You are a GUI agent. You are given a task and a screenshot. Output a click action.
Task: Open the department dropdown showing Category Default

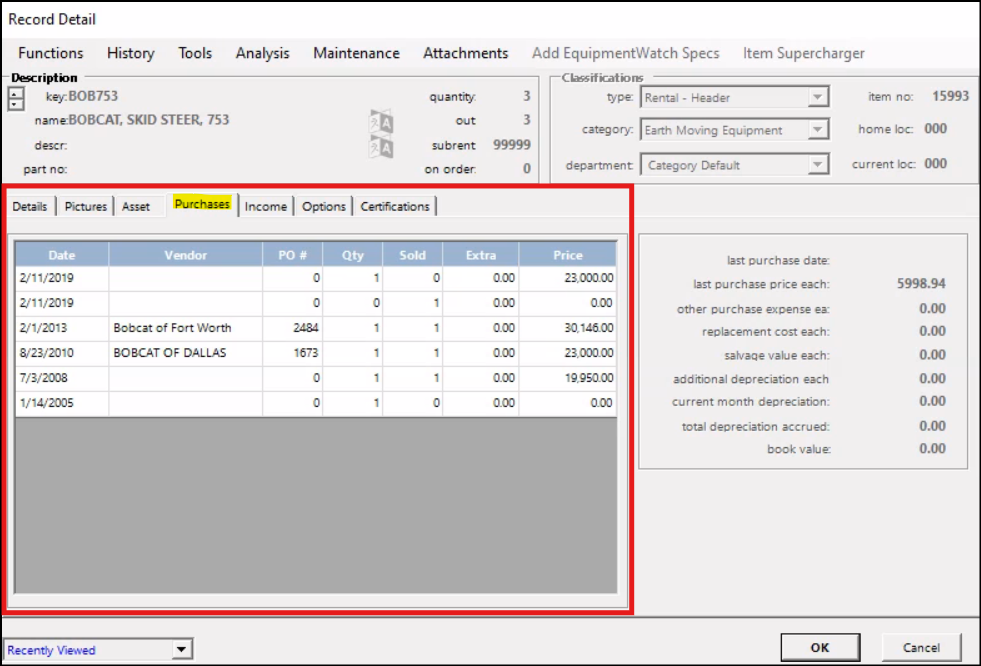click(818, 165)
